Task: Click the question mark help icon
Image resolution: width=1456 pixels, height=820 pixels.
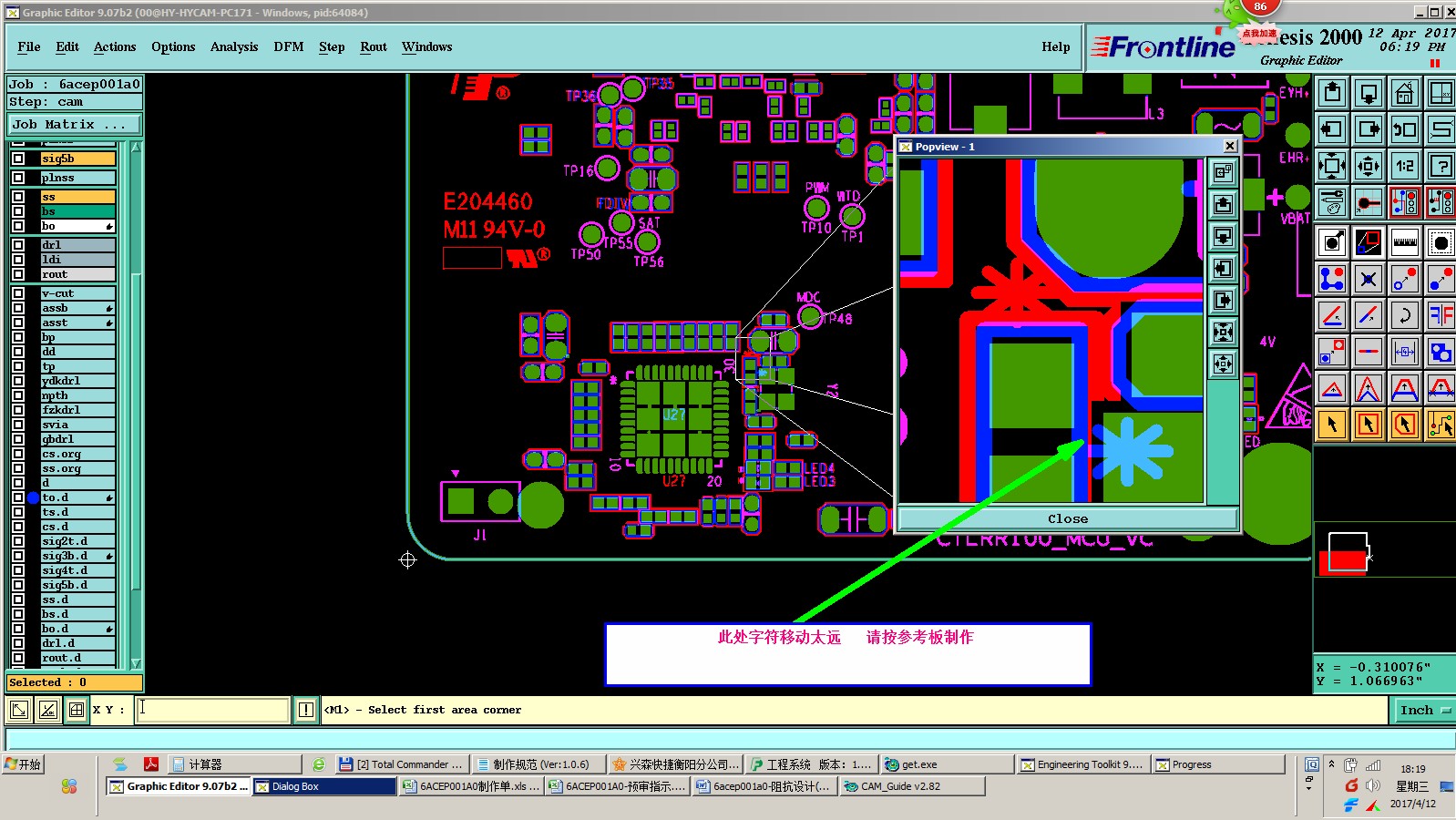Action: pos(1441,166)
